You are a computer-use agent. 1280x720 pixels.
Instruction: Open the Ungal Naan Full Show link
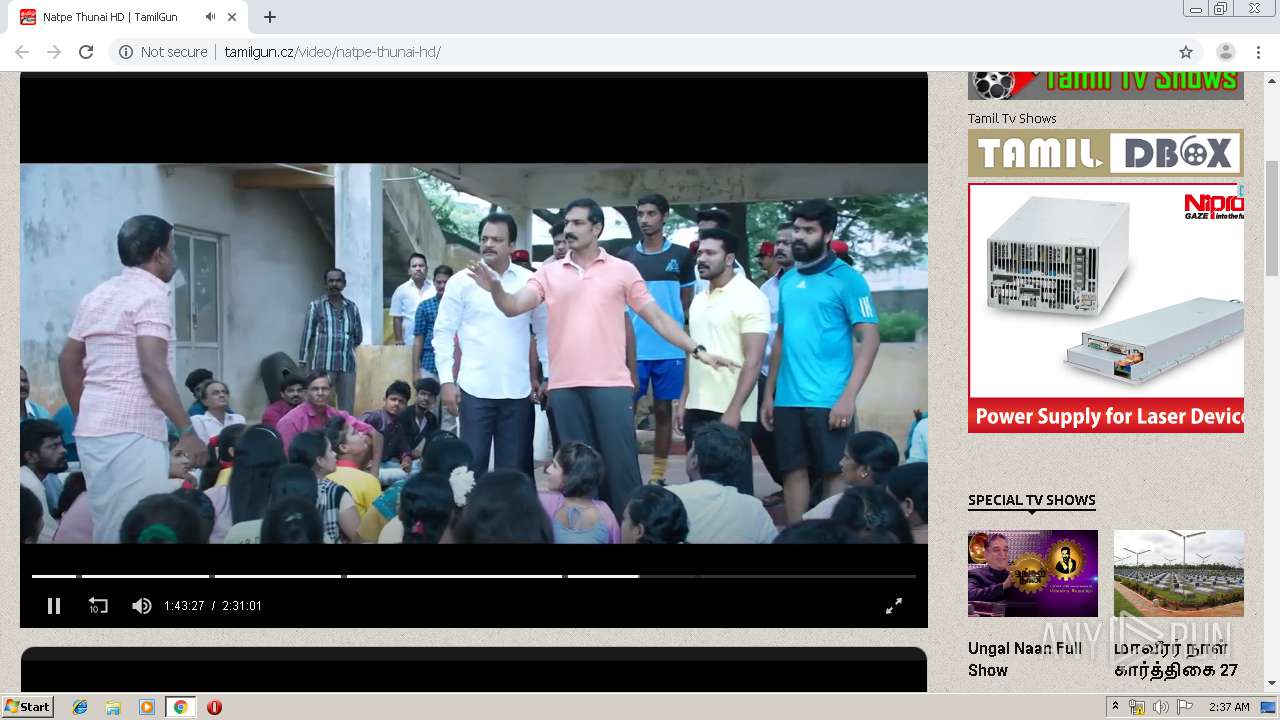coord(1025,659)
